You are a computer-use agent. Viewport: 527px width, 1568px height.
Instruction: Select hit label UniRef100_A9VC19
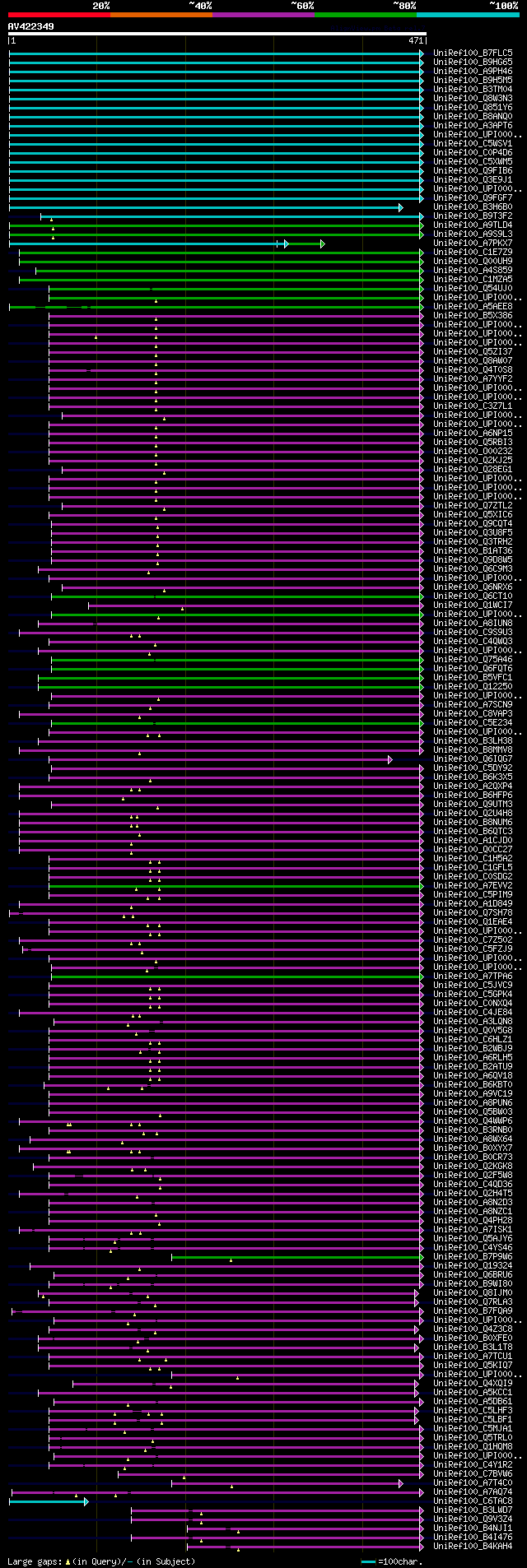pos(473,1094)
